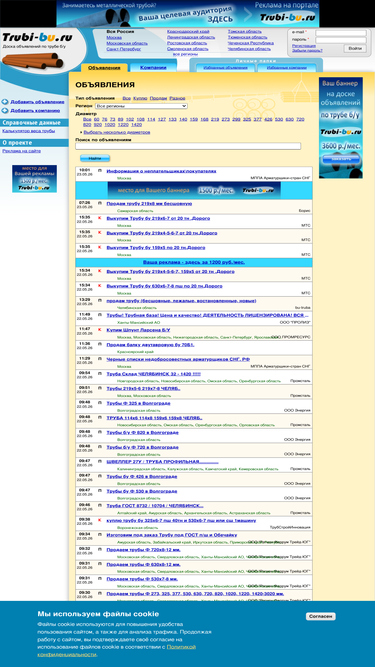Select diameter 219 filter link
Image resolution: width=375 pixels, height=667 pixels.
click(x=215, y=120)
